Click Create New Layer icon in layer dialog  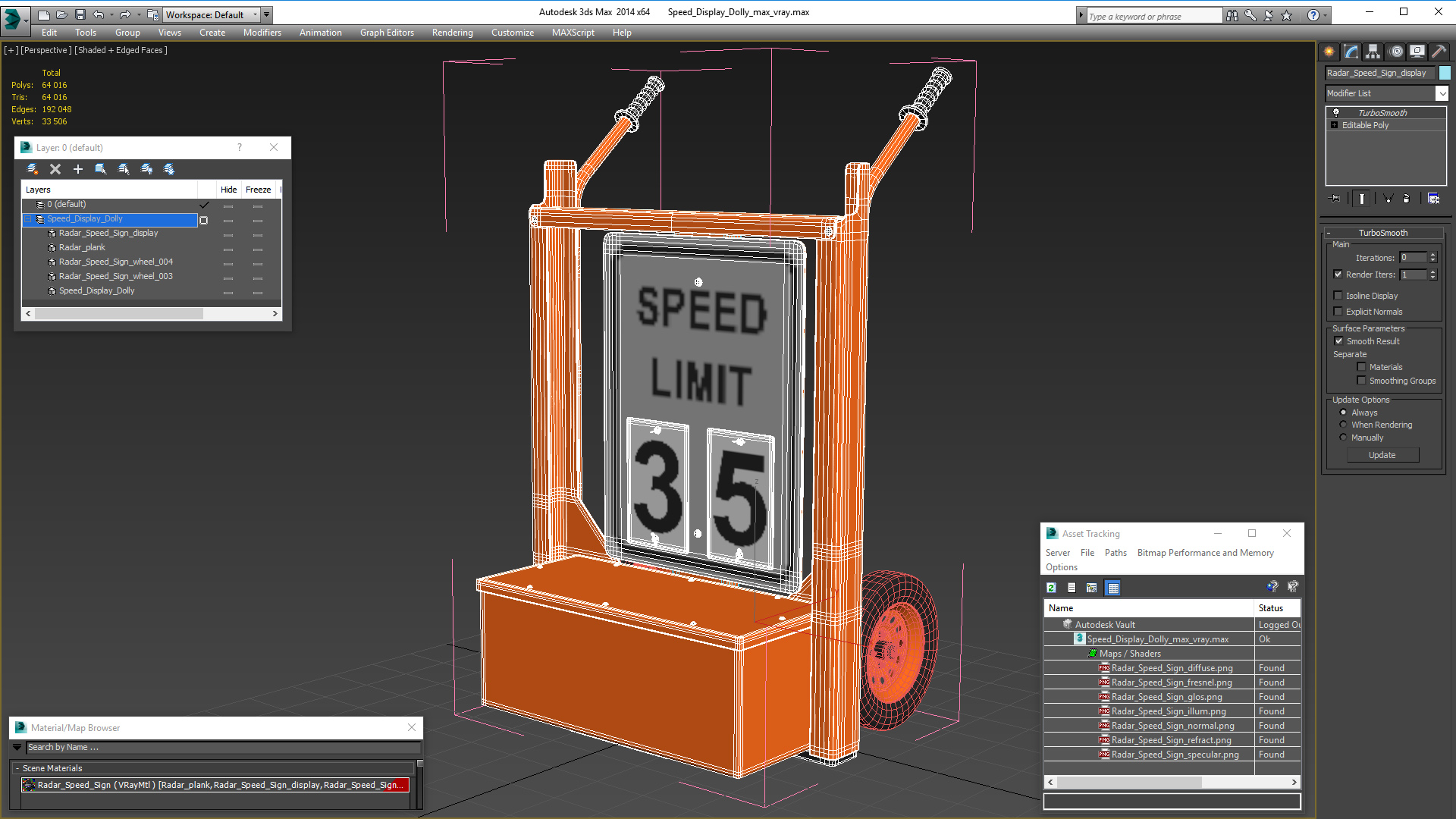coord(32,169)
